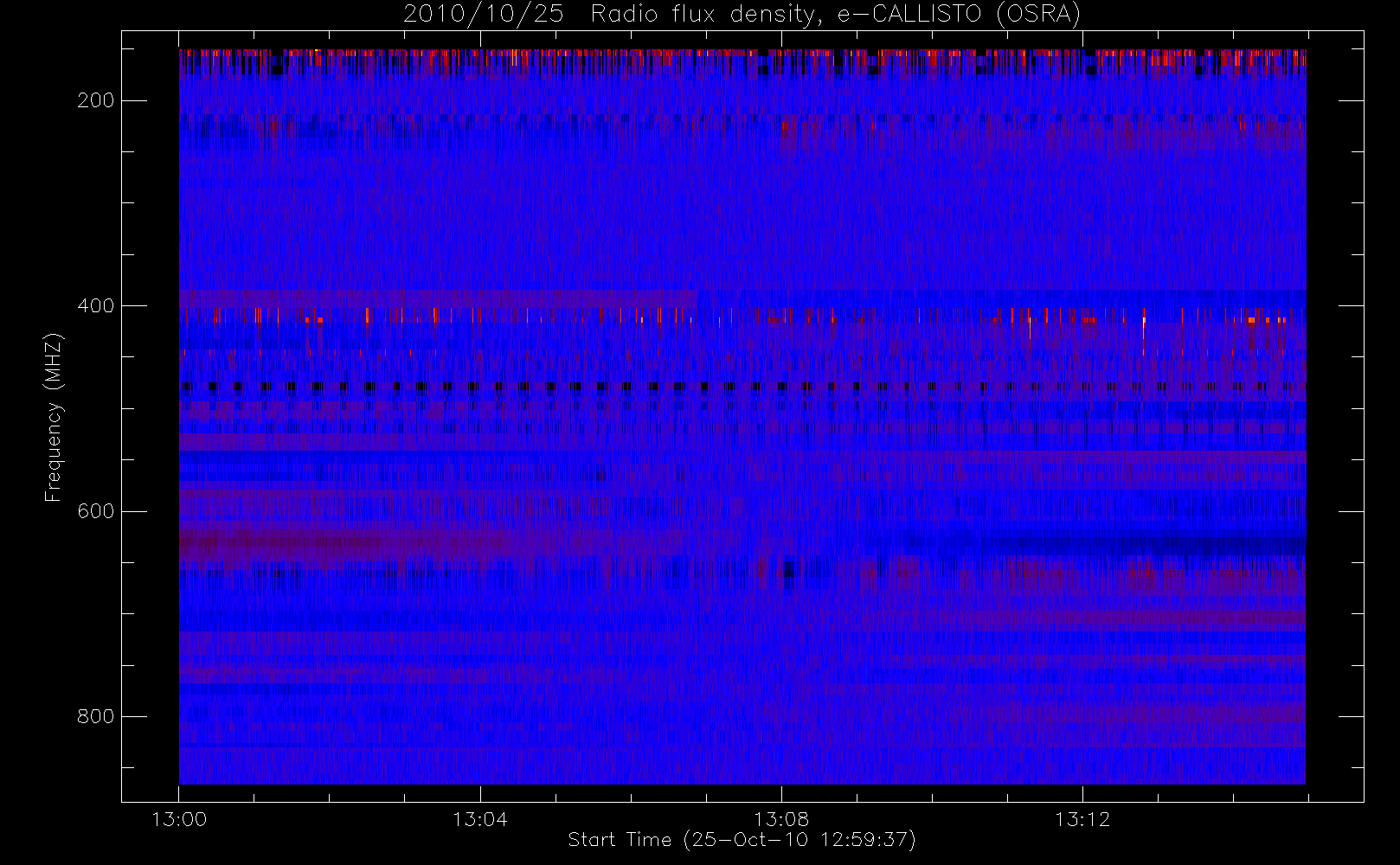
Task: Click the 'Frequency (MHZ)' axis title
Action: pyautogui.click(x=54, y=417)
